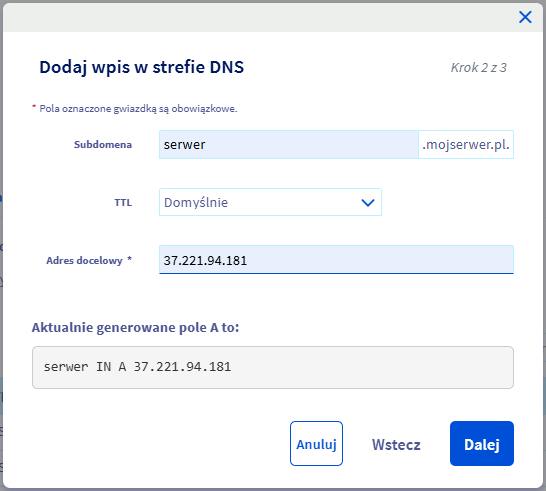Click the Anuluj button

pos(316,443)
